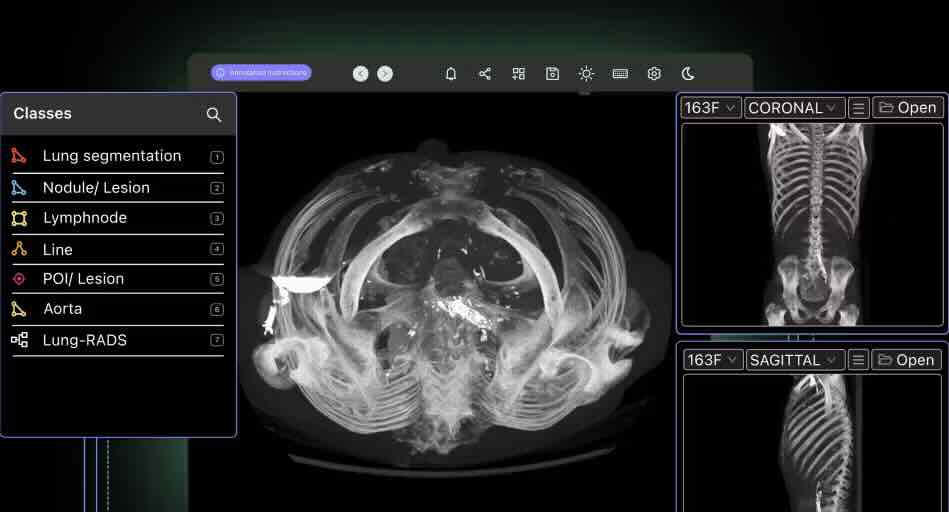The image size is (949, 512).
Task: Open the coronal panel hamburger menu
Action: 858,108
